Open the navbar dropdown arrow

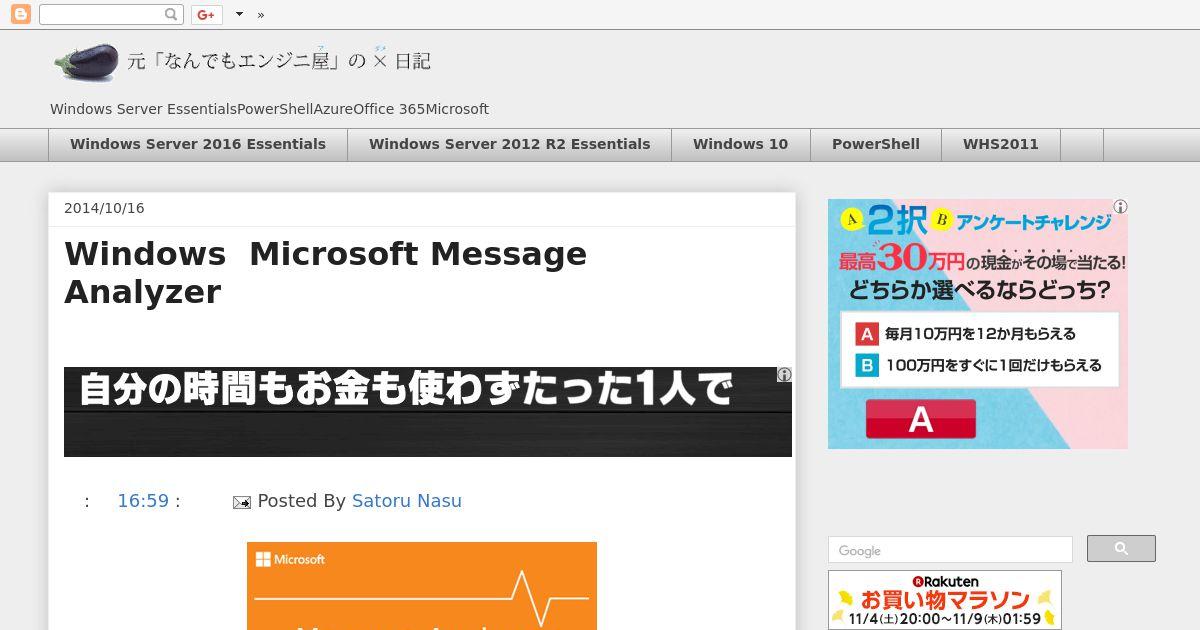click(239, 14)
